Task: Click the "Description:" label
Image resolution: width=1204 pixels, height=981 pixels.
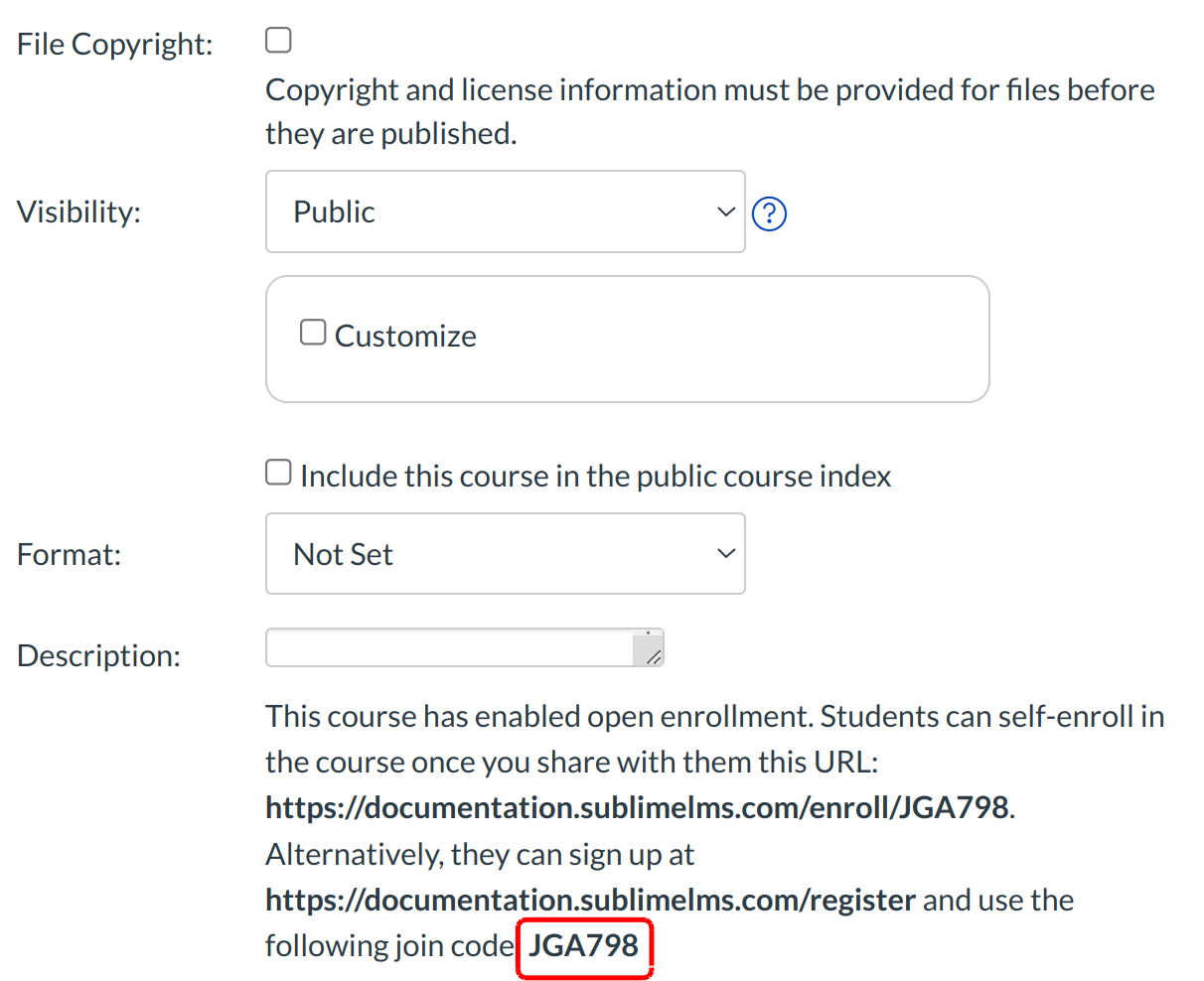Action: [x=96, y=654]
